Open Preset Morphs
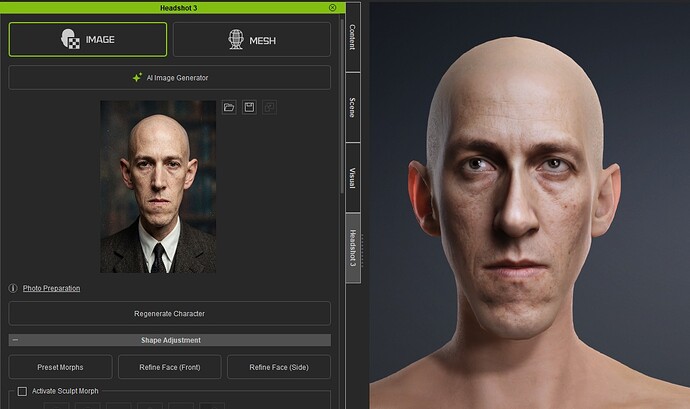Screen dimensions: 690x409 (60, 367)
